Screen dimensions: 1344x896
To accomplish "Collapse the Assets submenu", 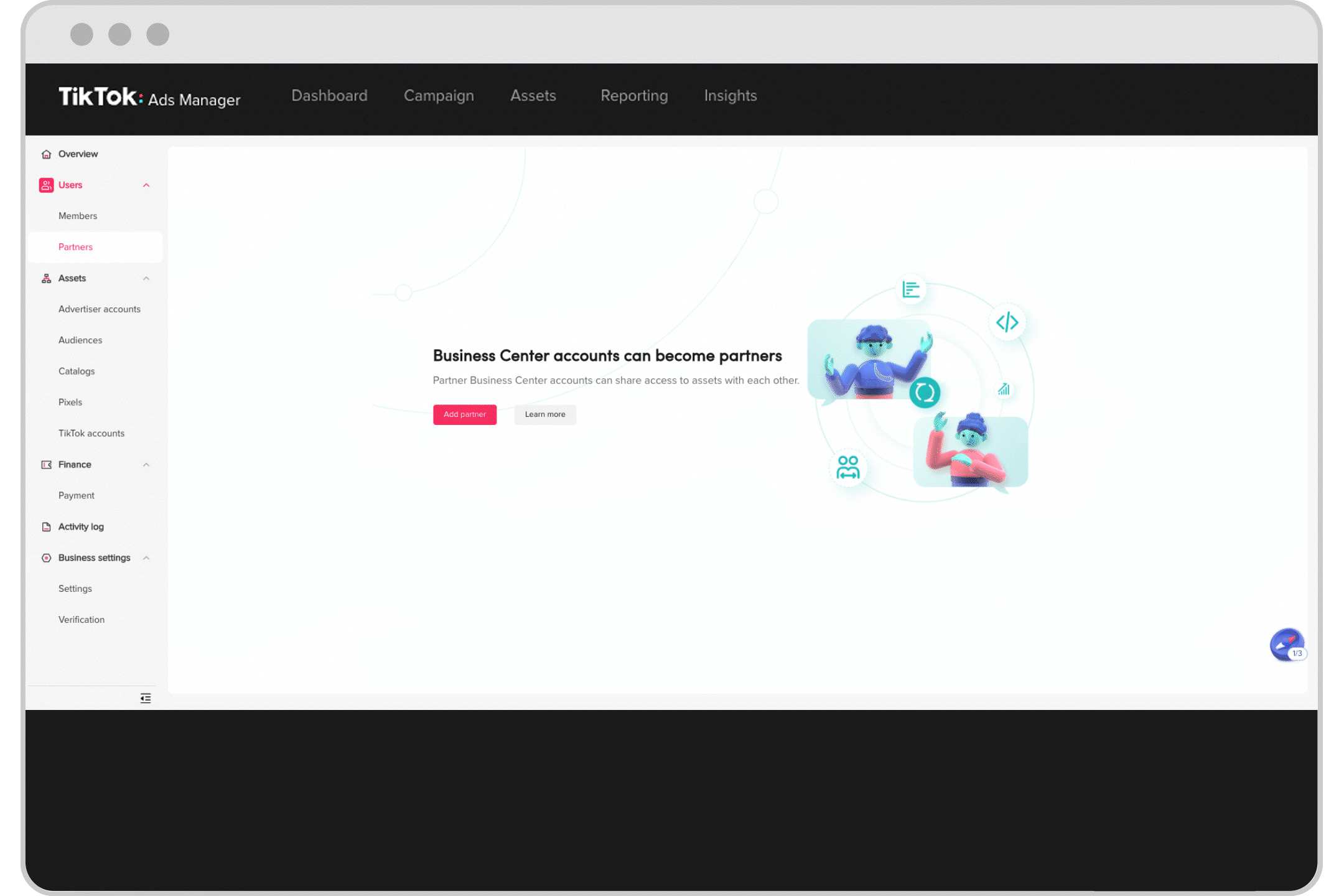I will click(146, 277).
